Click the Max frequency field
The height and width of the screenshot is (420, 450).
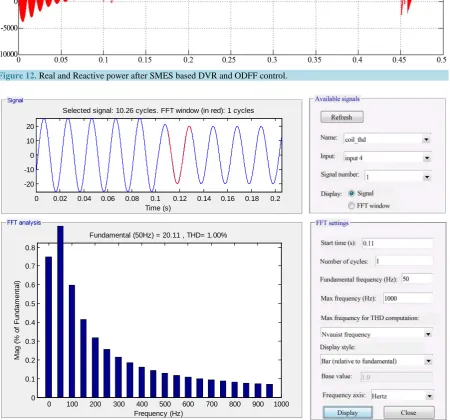pyautogui.click(x=408, y=298)
